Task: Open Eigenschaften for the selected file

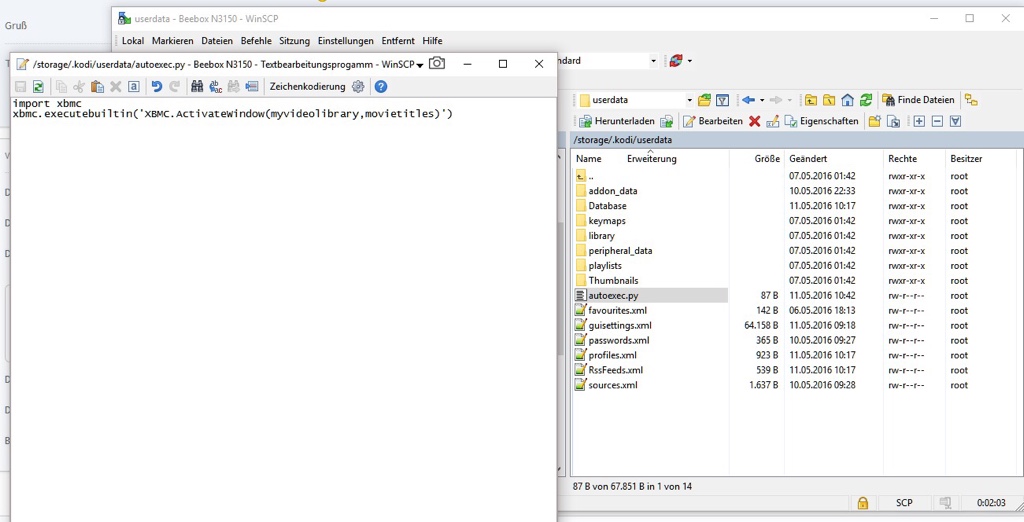Action: click(x=822, y=121)
